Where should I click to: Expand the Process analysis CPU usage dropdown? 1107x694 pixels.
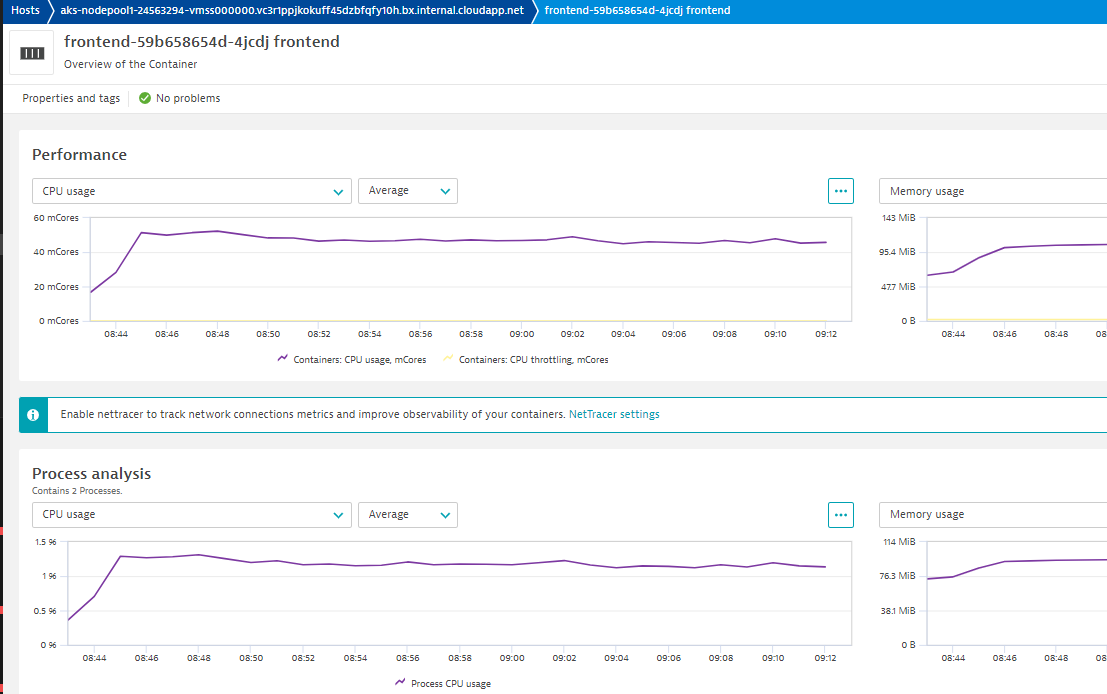[191, 514]
